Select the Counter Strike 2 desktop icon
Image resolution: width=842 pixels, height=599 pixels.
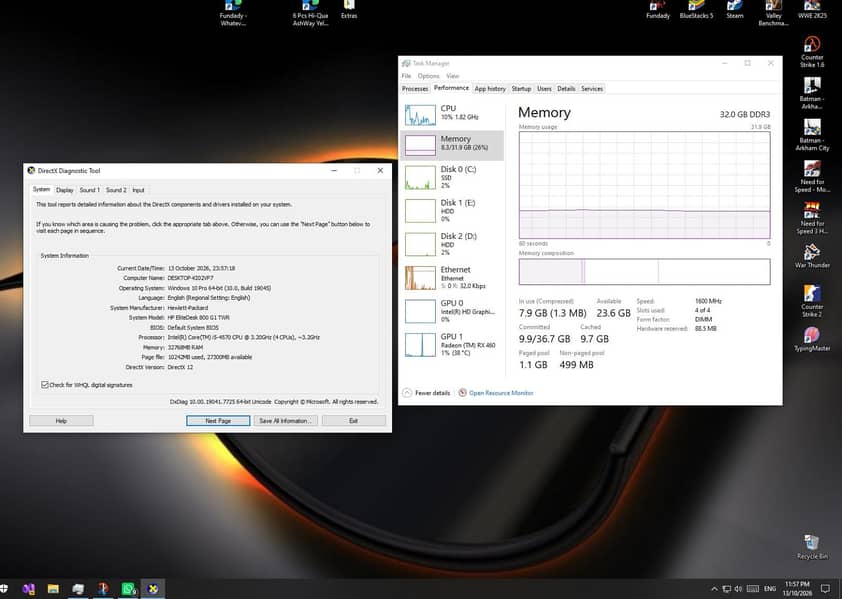(812, 301)
